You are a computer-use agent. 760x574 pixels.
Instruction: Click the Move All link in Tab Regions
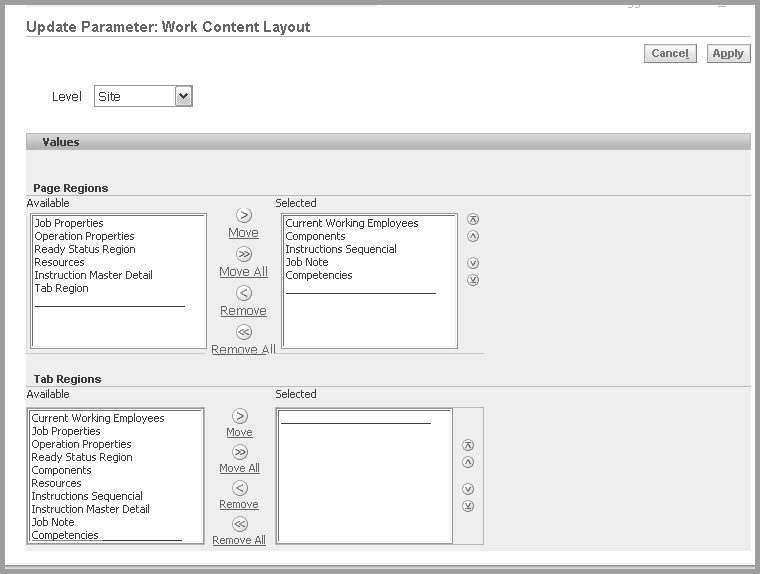point(239,468)
